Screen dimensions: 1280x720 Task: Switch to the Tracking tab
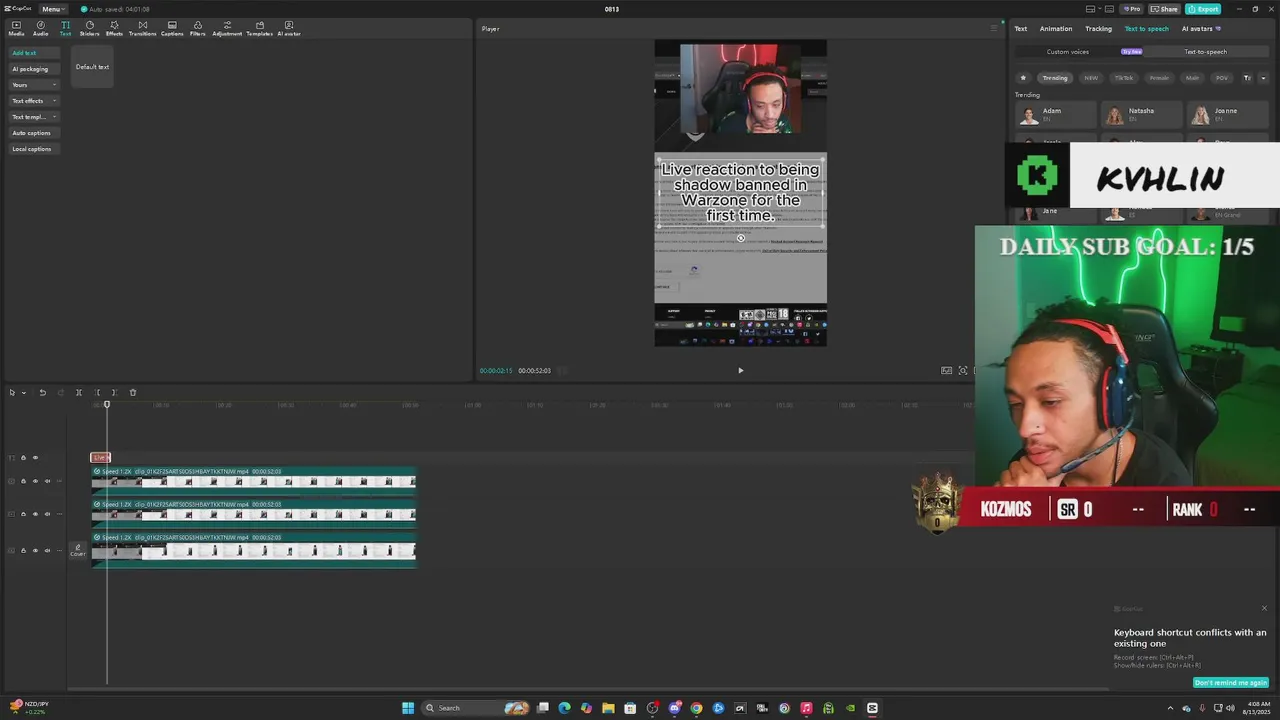click(1098, 28)
